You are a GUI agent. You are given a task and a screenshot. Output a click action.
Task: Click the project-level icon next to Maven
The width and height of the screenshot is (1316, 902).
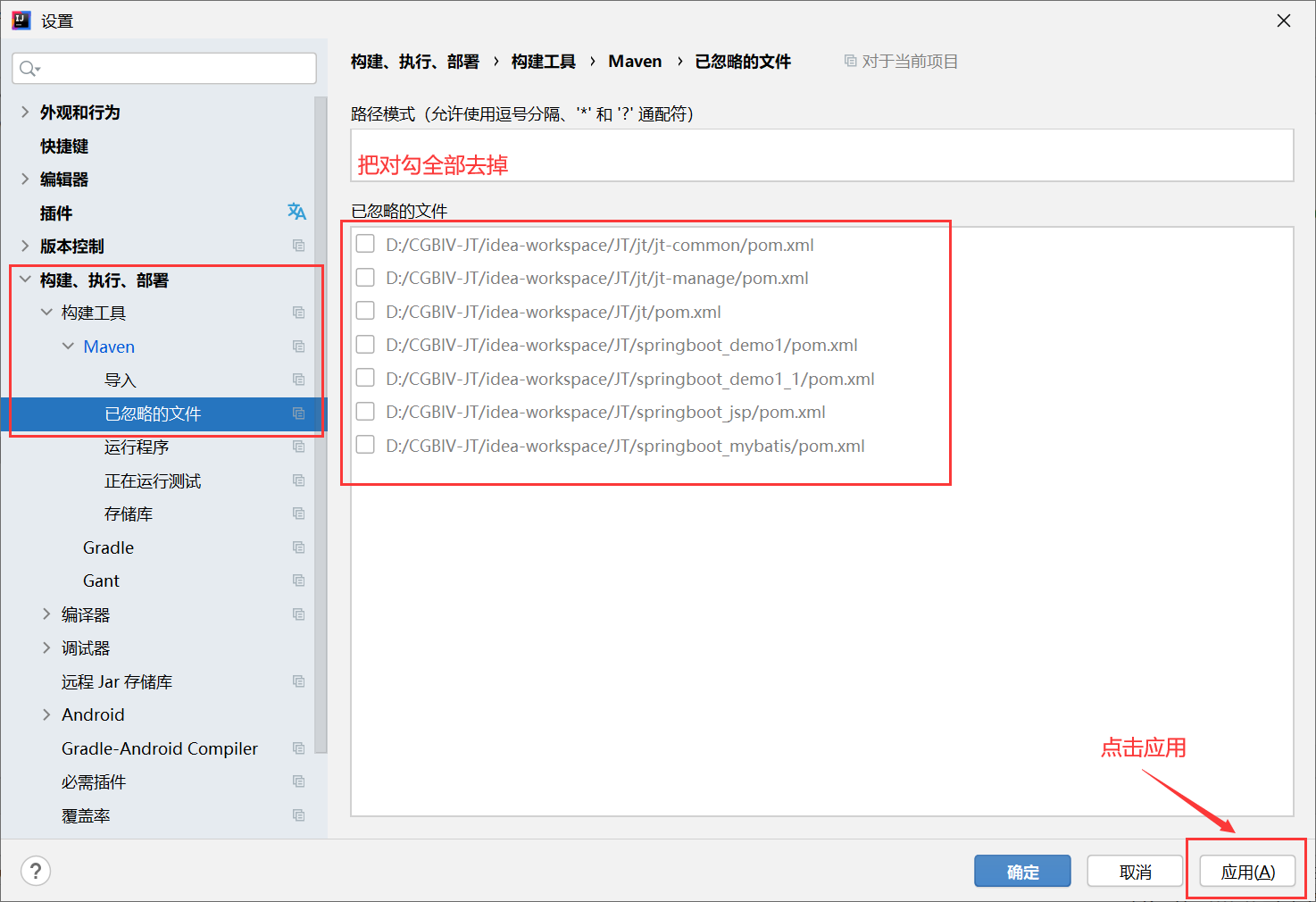[299, 347]
